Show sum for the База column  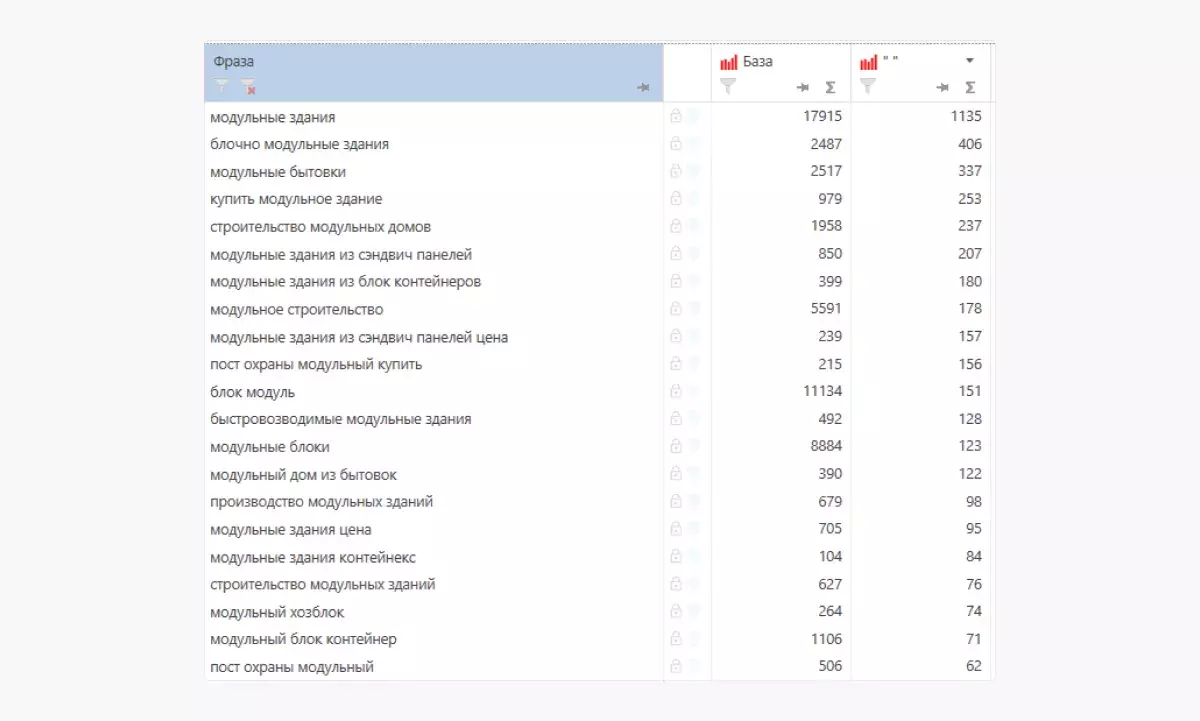pyautogui.click(x=830, y=88)
